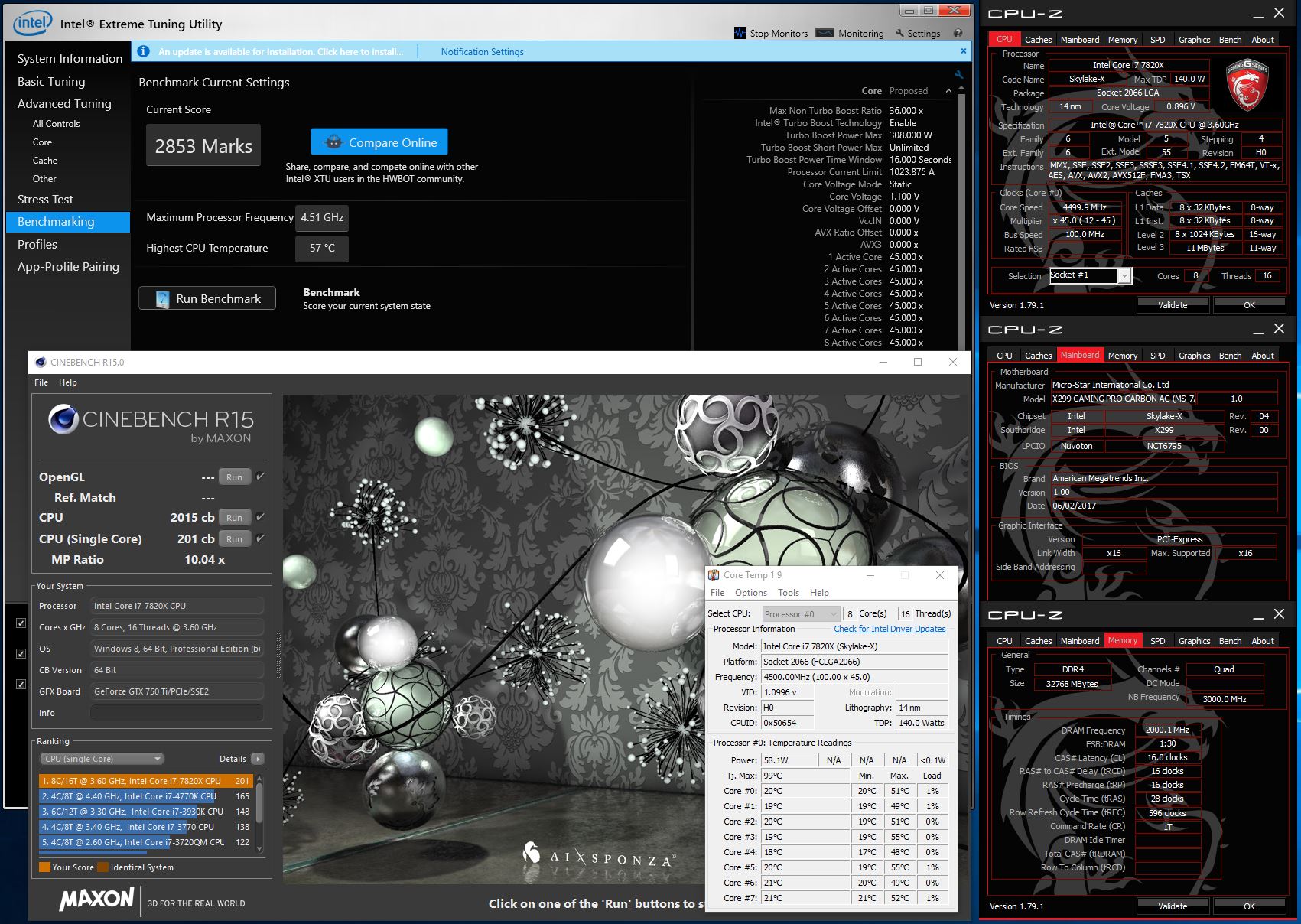
Task: Switch to Caches tab in top CPU-Z window
Action: (x=1038, y=39)
